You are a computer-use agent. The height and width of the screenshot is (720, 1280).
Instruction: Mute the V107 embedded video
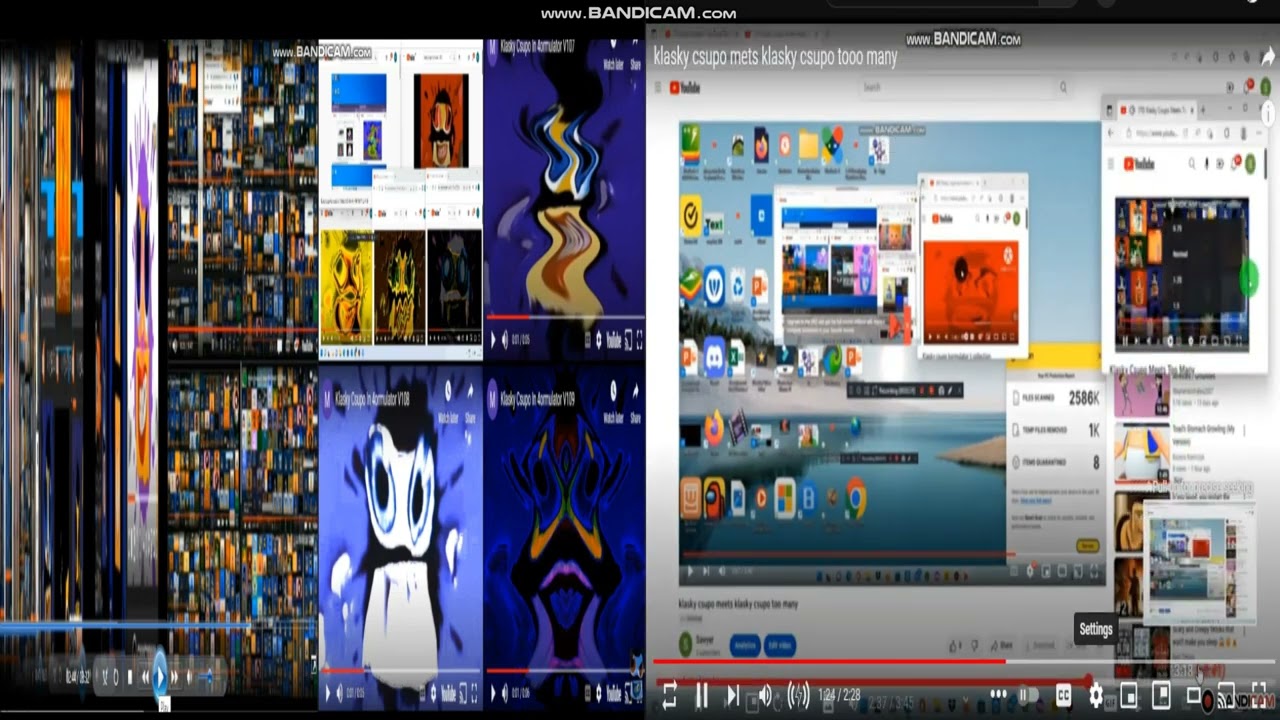tap(506, 340)
